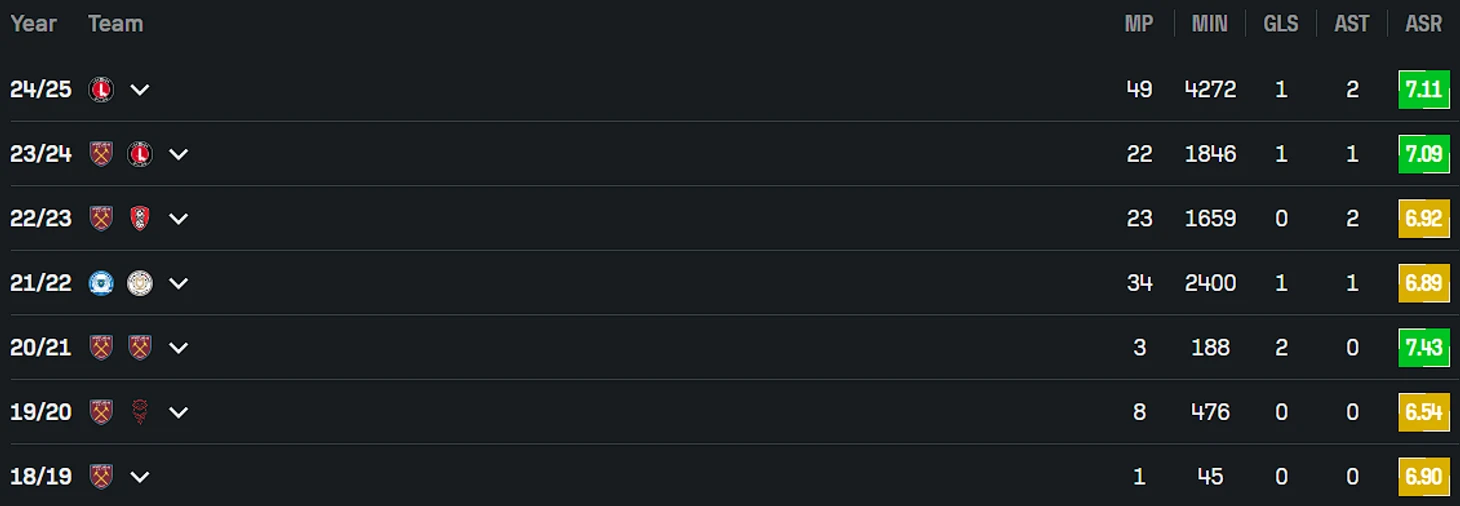
Task: Expand the 23/24 season details chevron
Action: [178, 154]
